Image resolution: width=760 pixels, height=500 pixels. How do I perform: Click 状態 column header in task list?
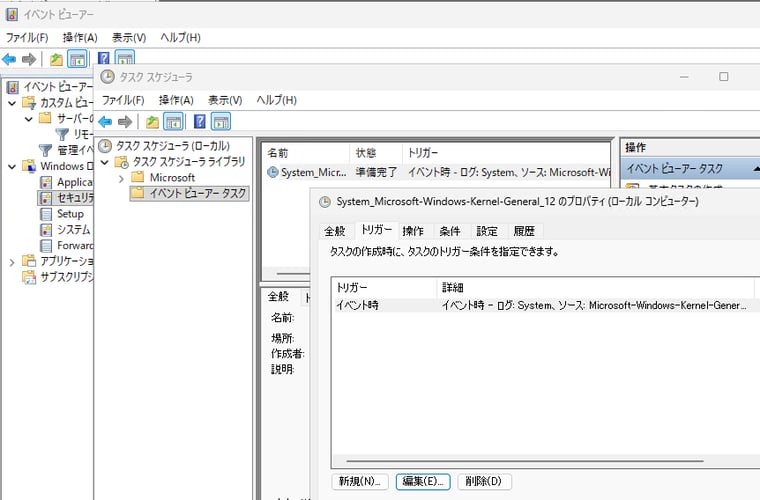[375, 153]
